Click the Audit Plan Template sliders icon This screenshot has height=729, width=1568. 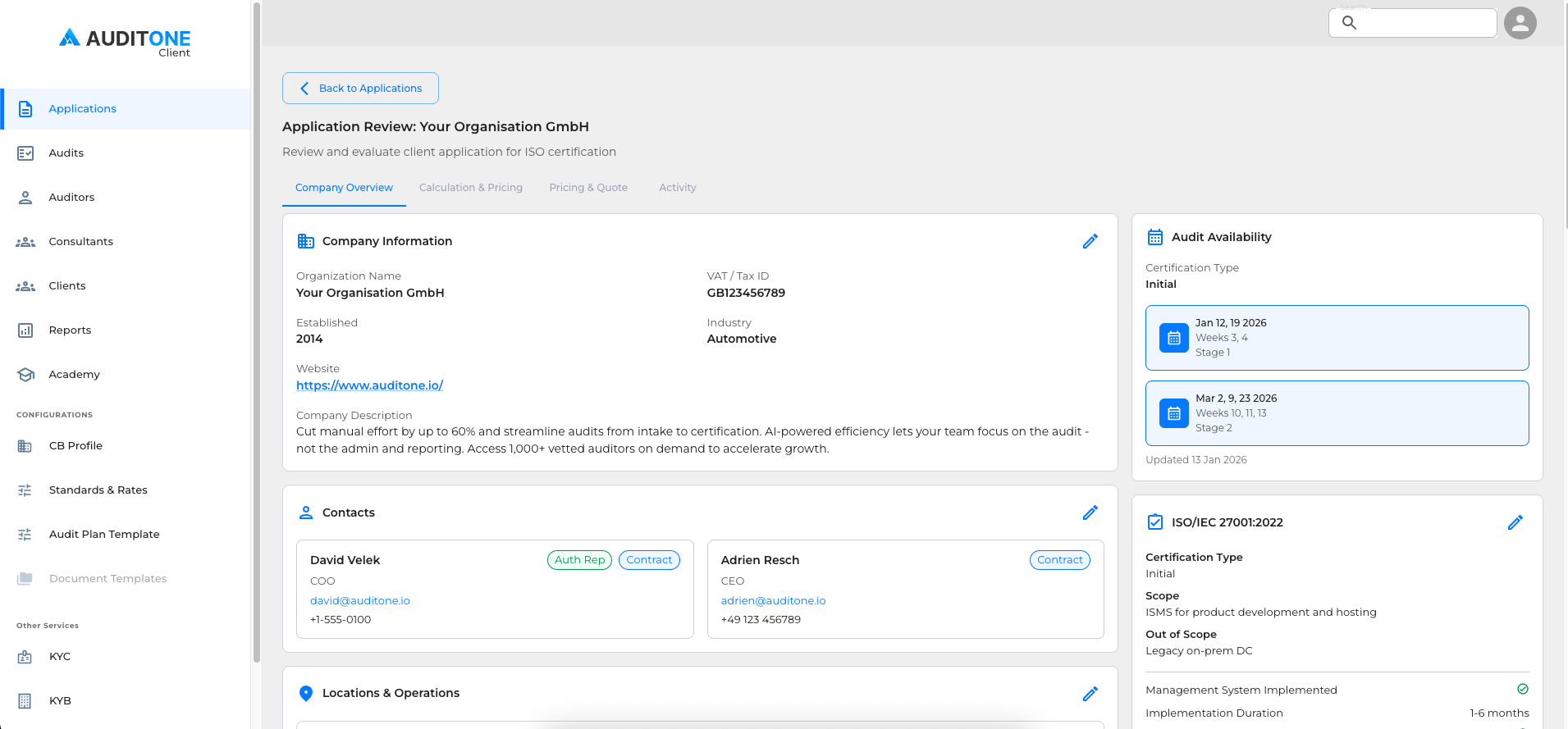(25, 535)
